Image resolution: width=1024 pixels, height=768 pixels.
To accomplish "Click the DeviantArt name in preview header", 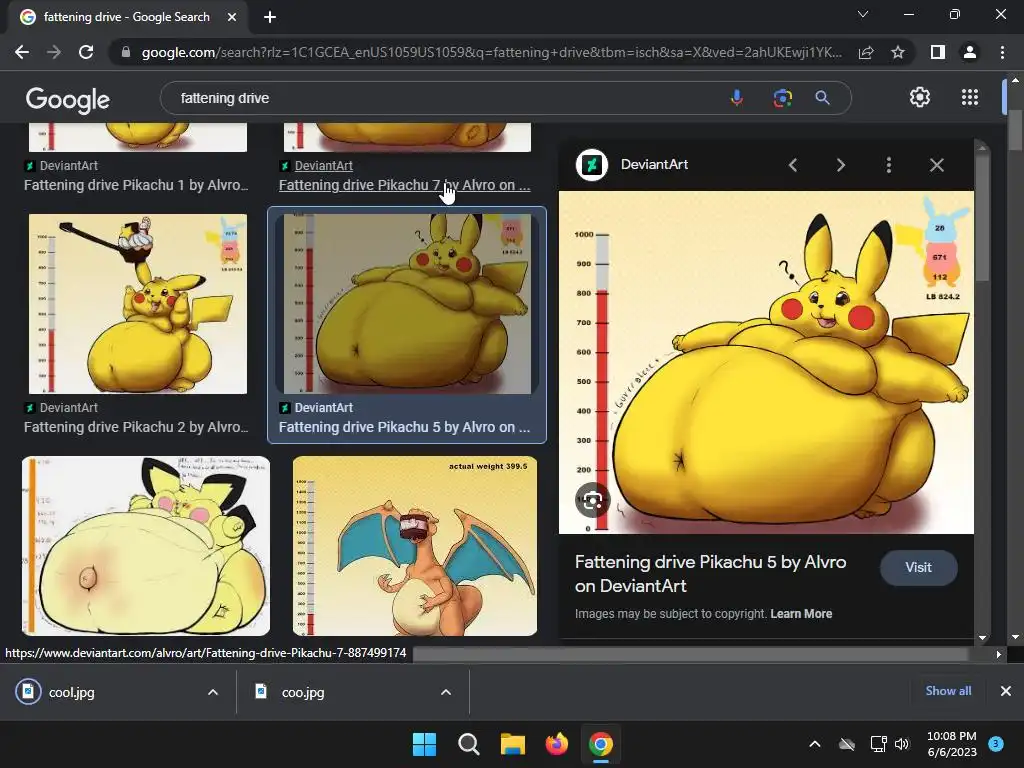I will tap(654, 165).
